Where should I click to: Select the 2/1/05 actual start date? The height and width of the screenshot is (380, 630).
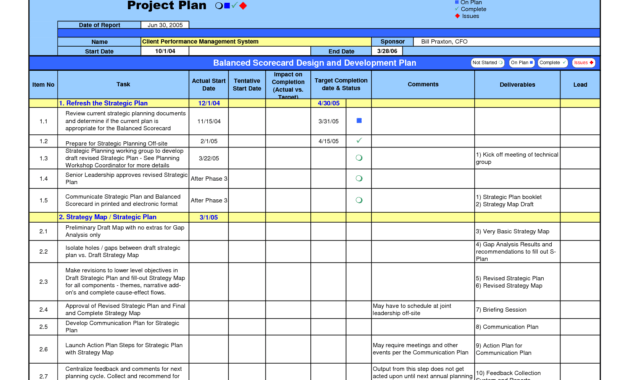(209, 141)
